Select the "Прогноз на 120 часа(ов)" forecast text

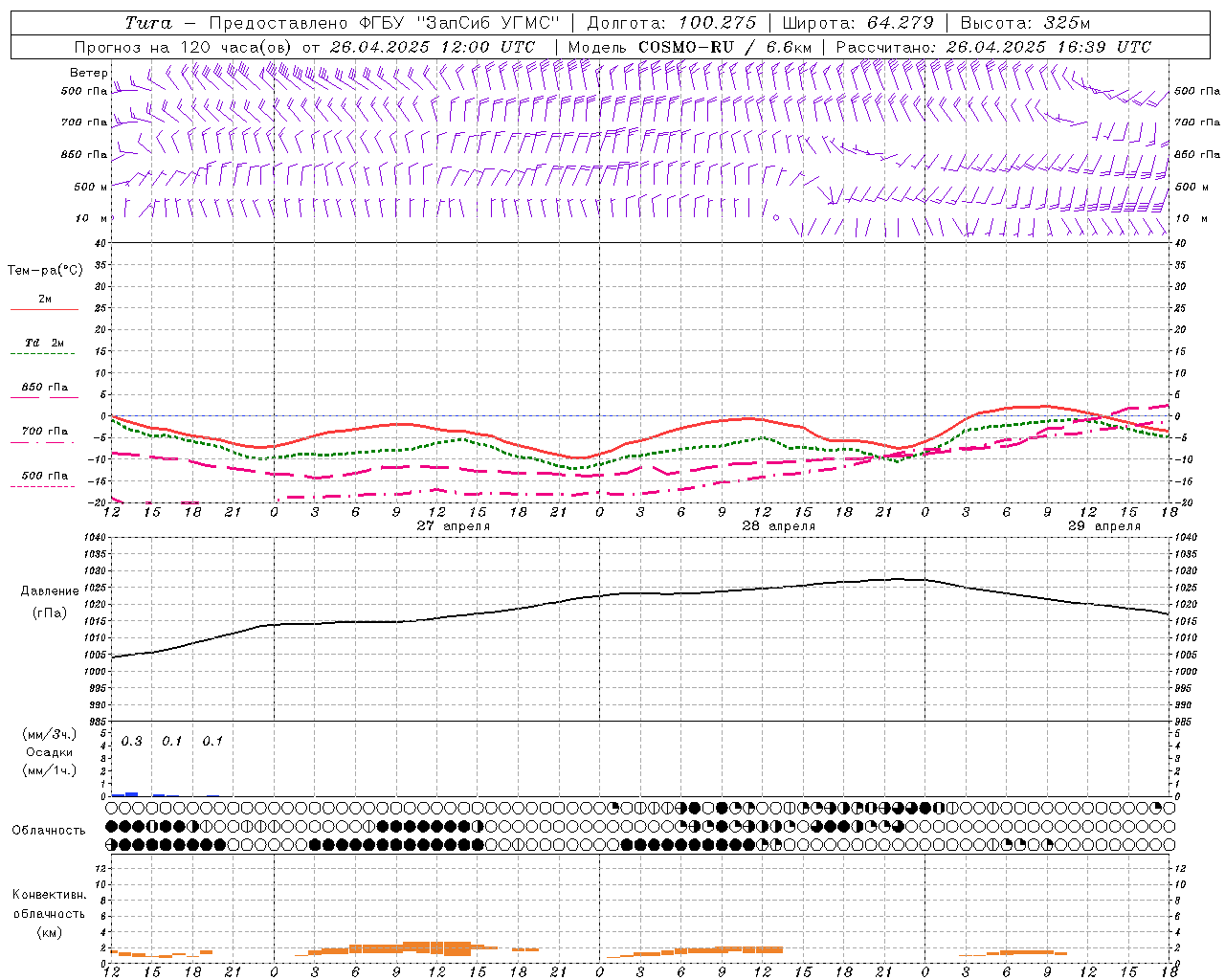[184, 47]
